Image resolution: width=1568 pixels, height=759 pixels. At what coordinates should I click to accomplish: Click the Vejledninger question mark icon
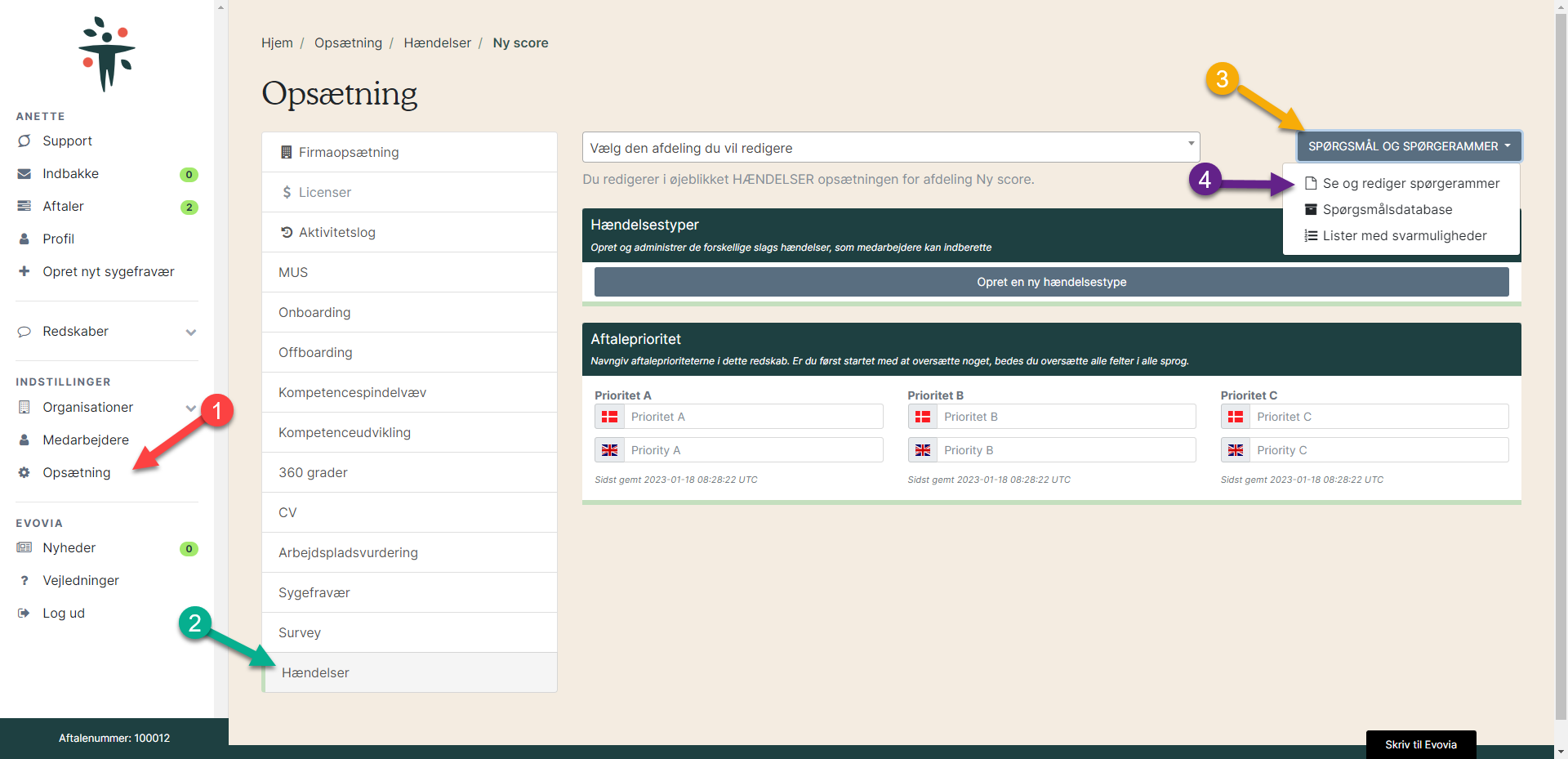point(24,580)
